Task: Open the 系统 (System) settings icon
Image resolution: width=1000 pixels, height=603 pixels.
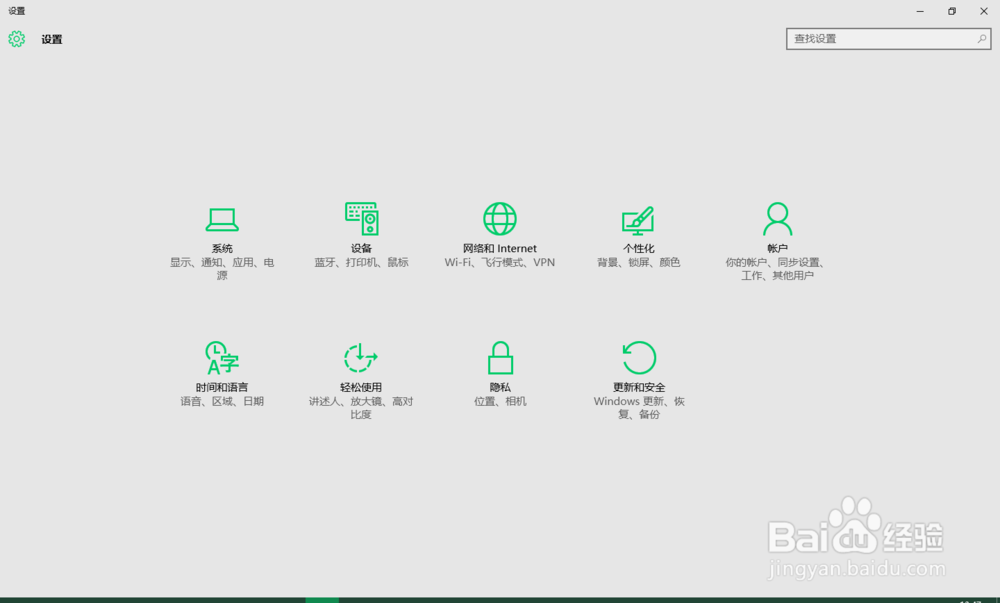Action: click(221, 220)
